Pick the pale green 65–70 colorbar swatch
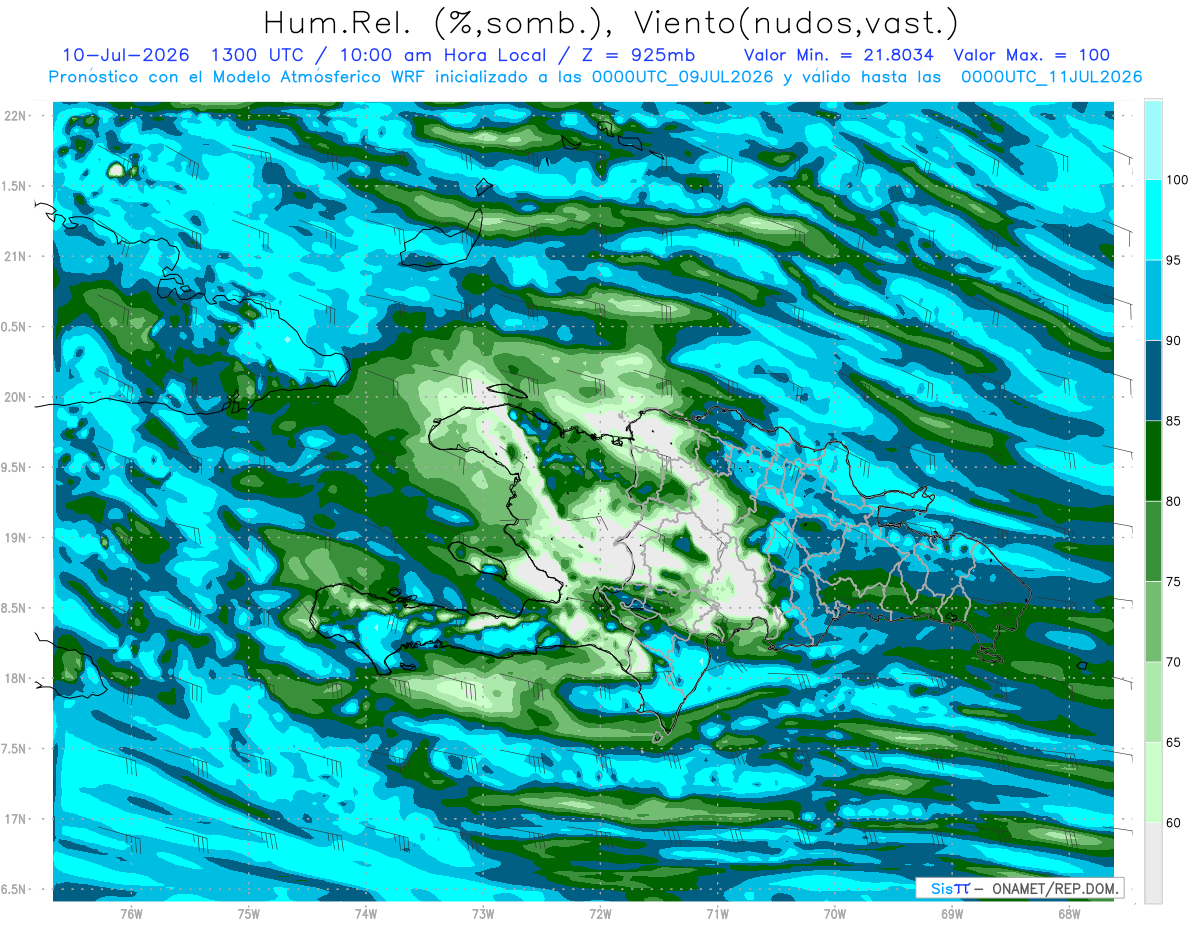The height and width of the screenshot is (927, 1200). (1153, 702)
